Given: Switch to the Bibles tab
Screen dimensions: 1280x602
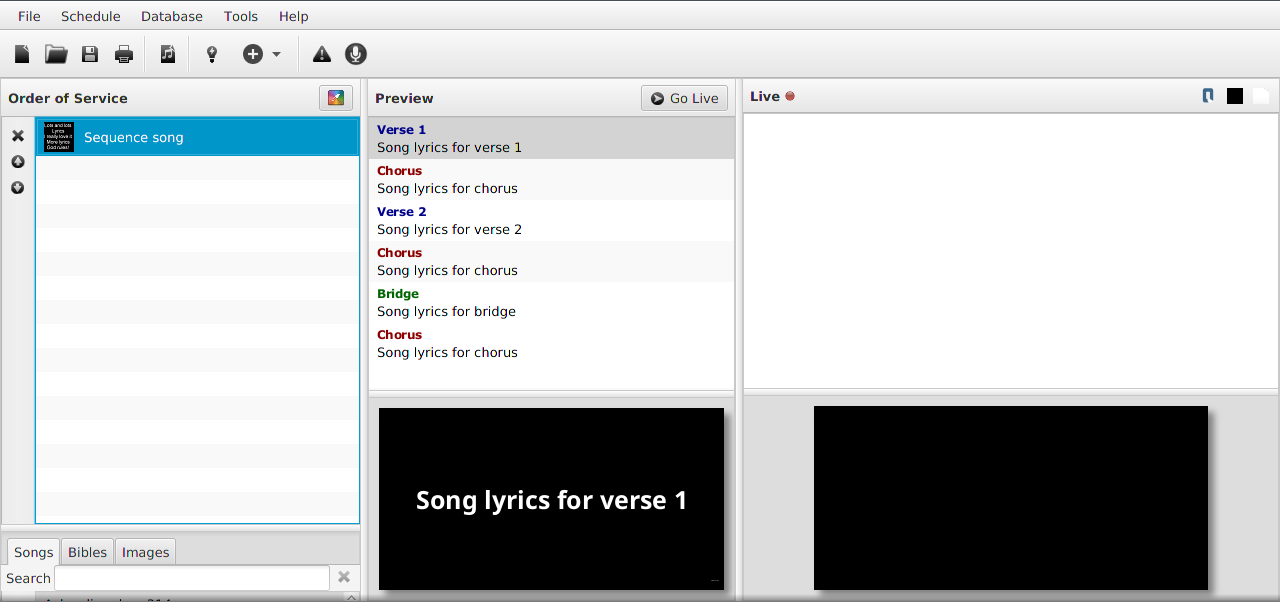Looking at the screenshot, I should click(x=87, y=552).
